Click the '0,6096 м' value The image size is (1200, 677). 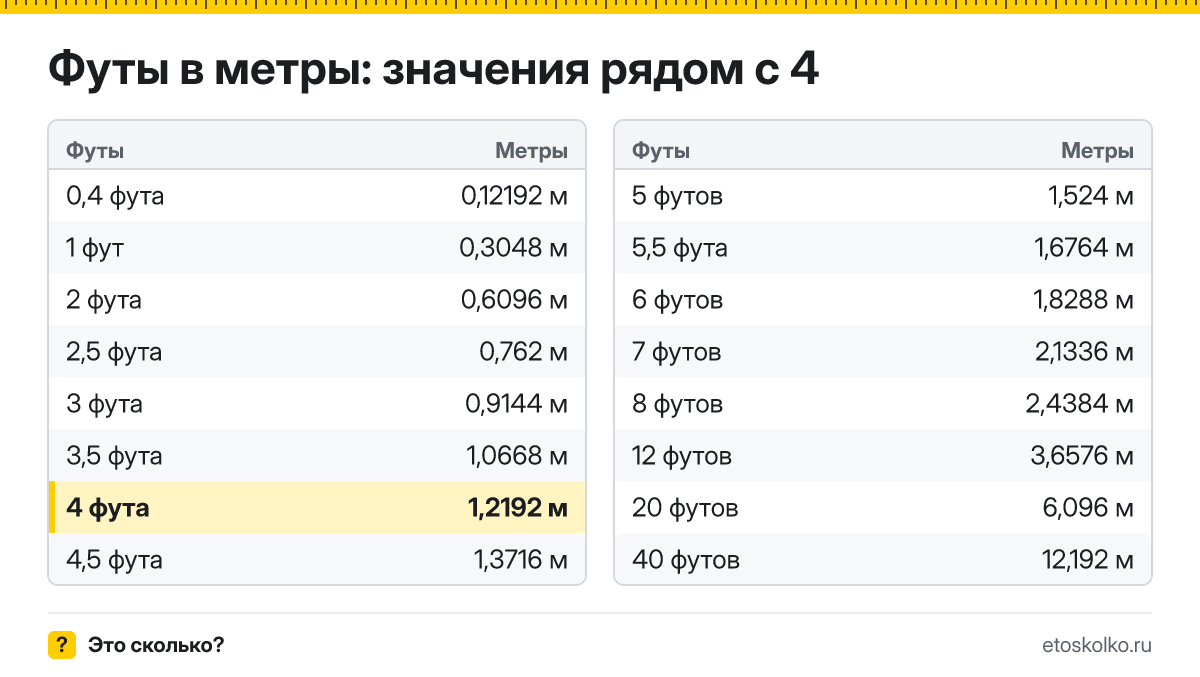[x=514, y=300]
